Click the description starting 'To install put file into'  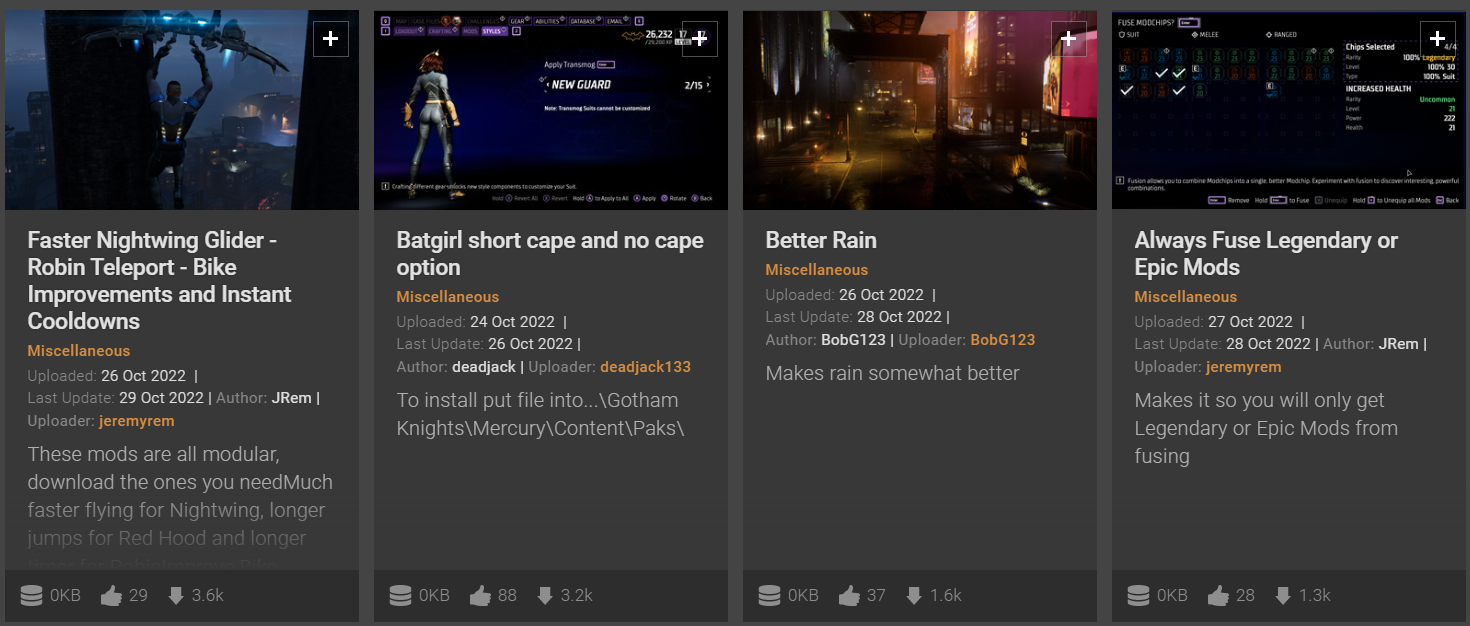click(x=541, y=414)
